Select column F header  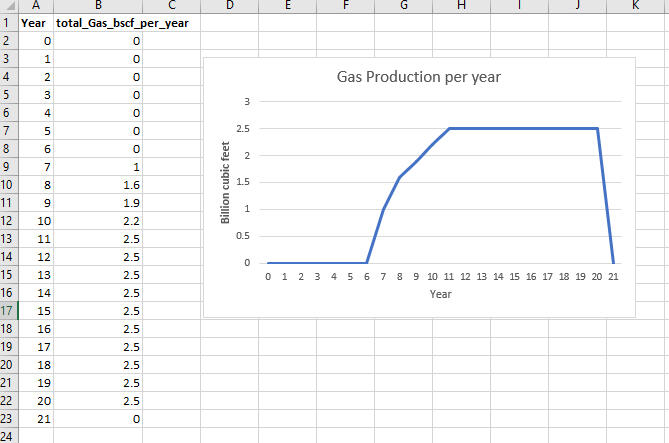click(x=346, y=6)
